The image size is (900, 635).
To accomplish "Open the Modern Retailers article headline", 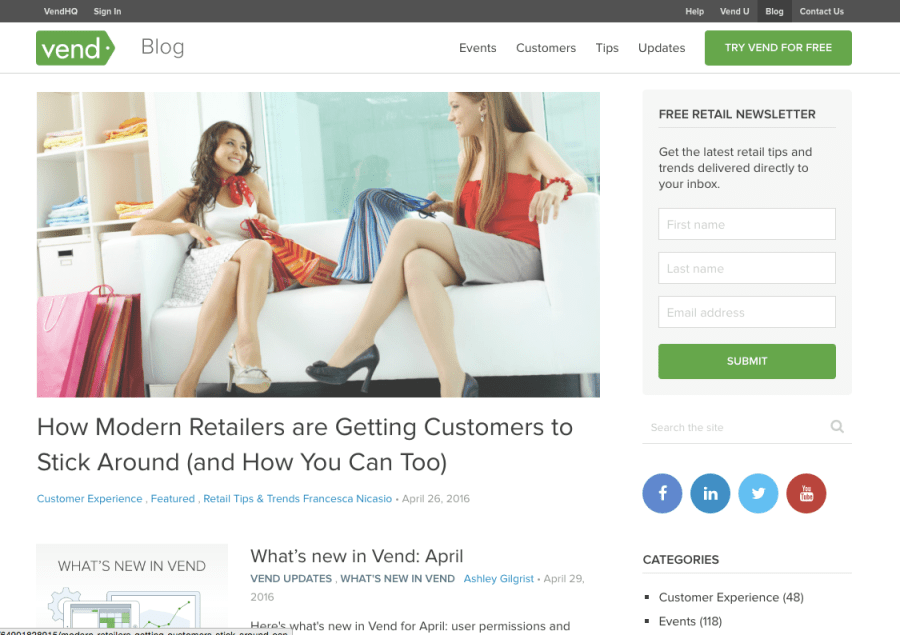I will pyautogui.click(x=305, y=444).
